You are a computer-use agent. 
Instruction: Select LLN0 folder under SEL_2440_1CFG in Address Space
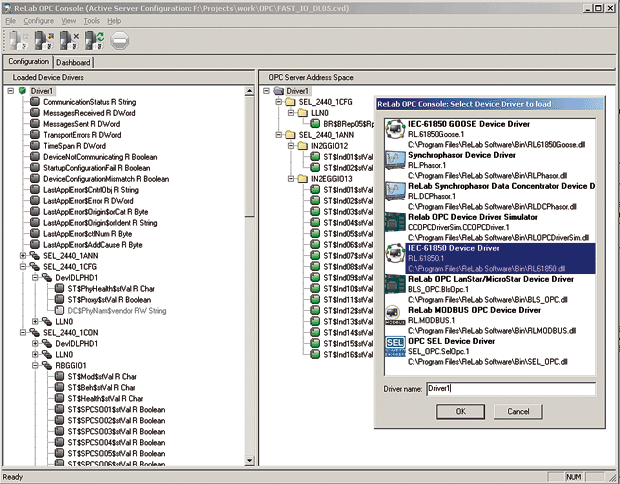point(320,113)
